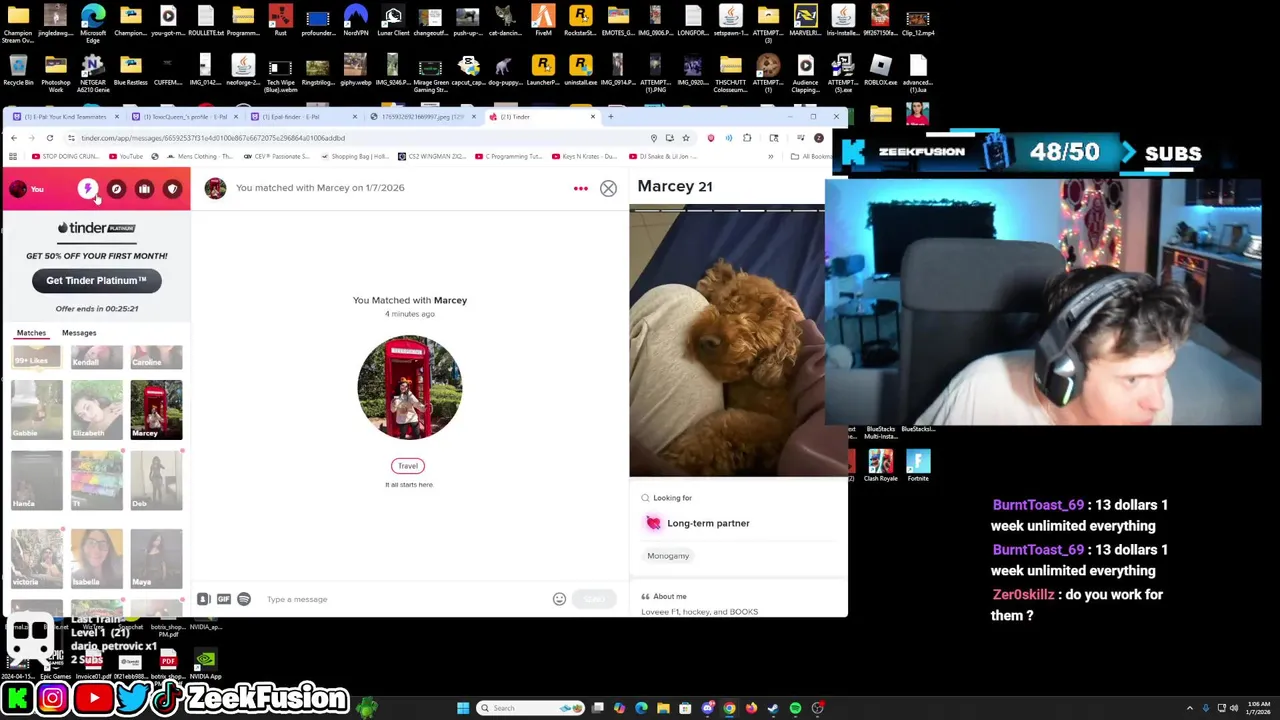
Task: Open a new browser tab with plus
Action: coord(610,117)
